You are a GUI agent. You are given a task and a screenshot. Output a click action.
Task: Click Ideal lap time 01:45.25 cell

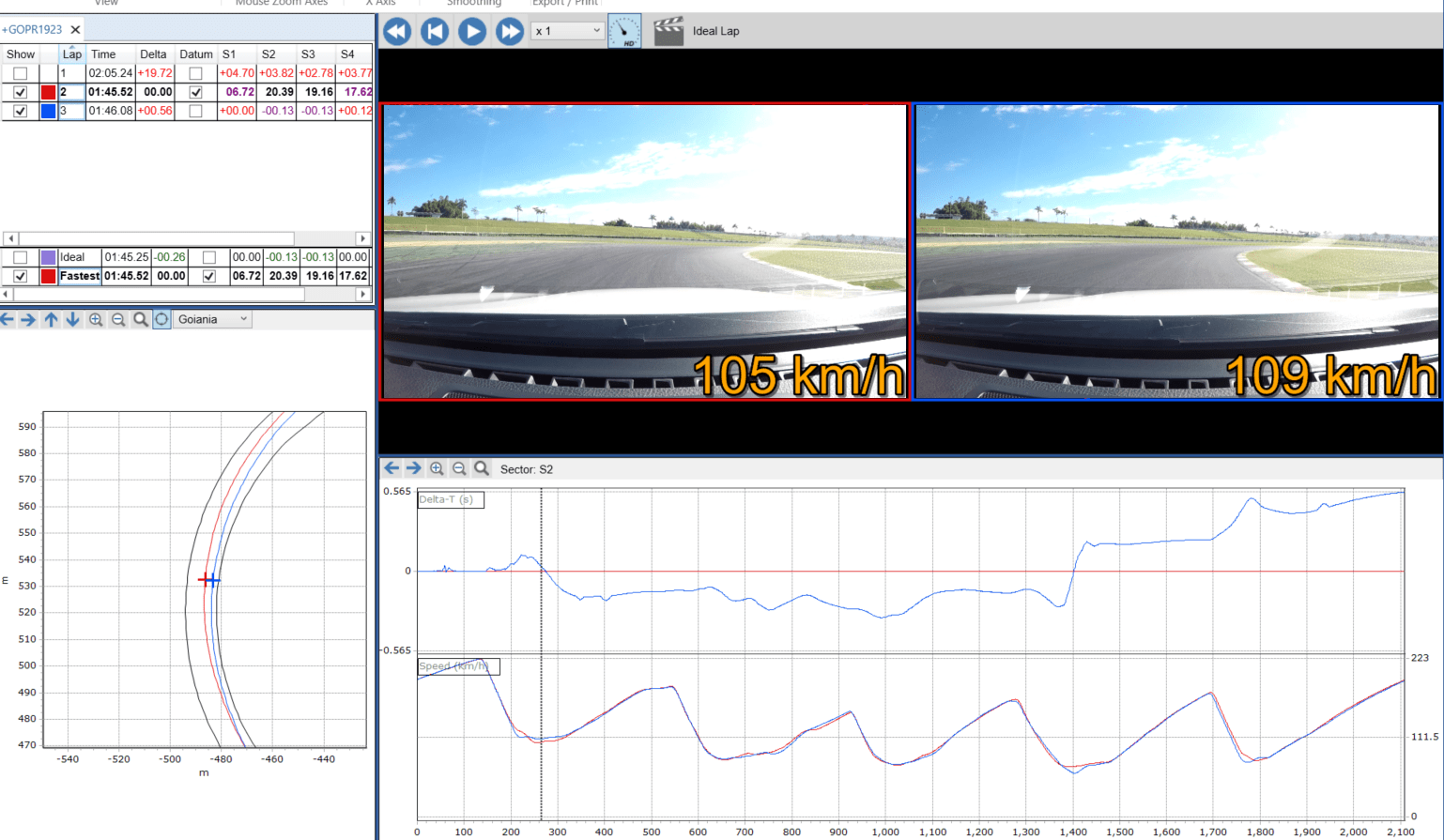(x=127, y=257)
